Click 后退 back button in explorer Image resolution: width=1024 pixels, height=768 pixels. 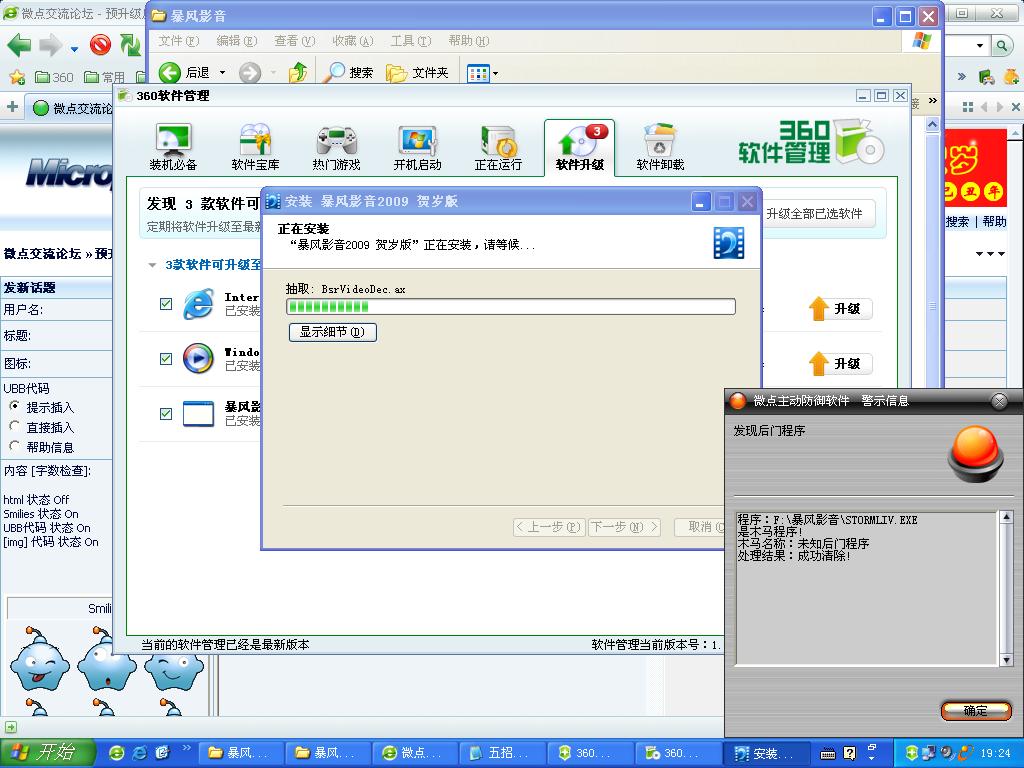184,72
